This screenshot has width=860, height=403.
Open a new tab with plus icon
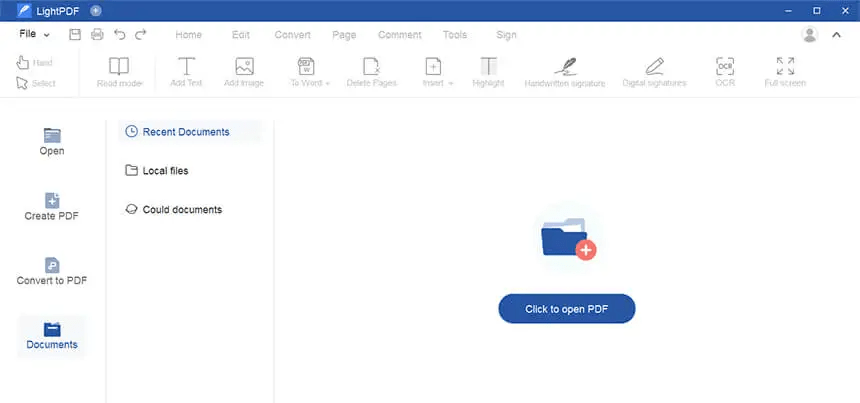click(96, 10)
